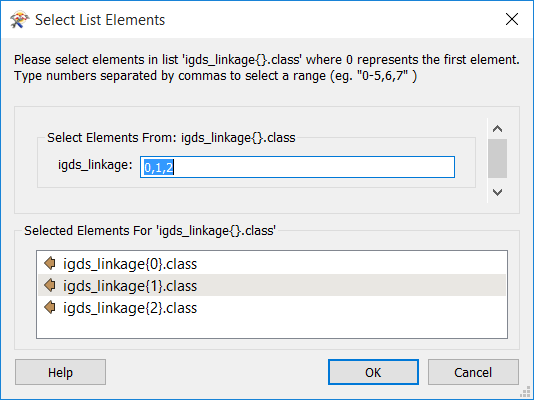Click the FME application icon in title bar
This screenshot has height=400, width=534.
pyautogui.click(x=19, y=20)
